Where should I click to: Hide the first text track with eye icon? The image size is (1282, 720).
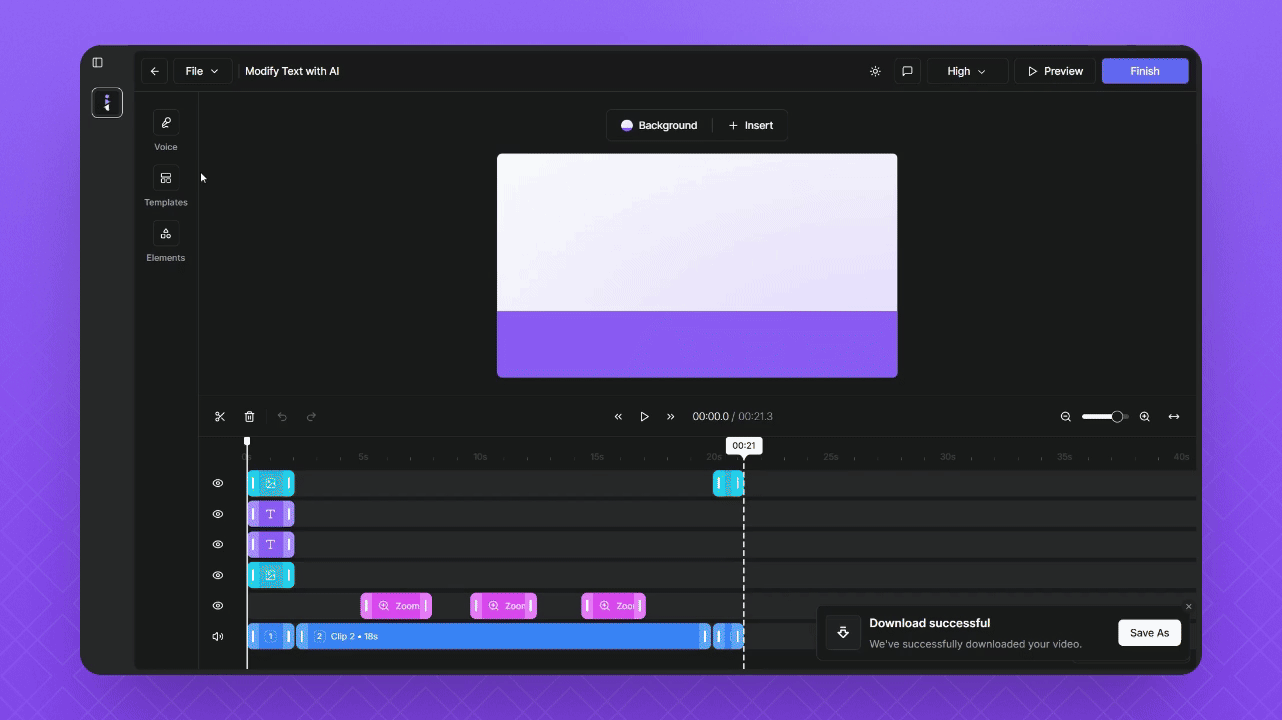218,514
